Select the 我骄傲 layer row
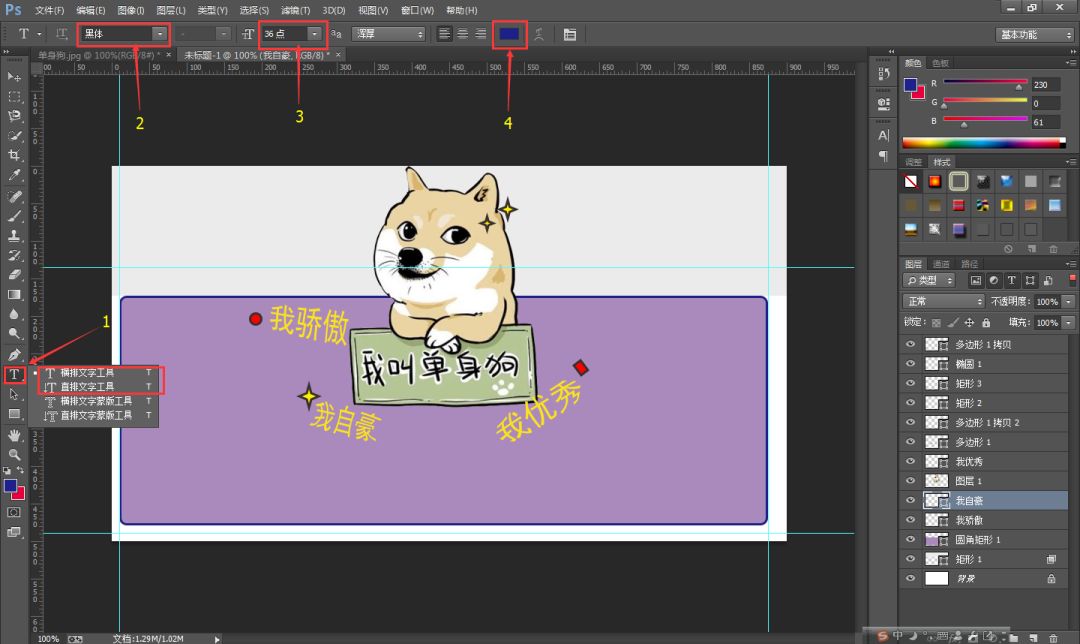 [x=984, y=520]
